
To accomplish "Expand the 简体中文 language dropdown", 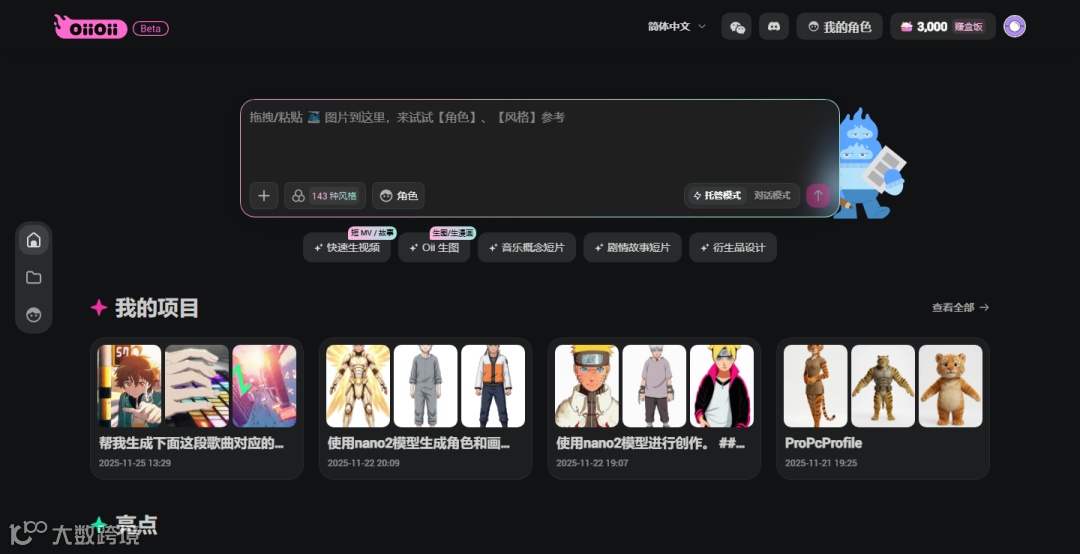I will pyautogui.click(x=677, y=27).
